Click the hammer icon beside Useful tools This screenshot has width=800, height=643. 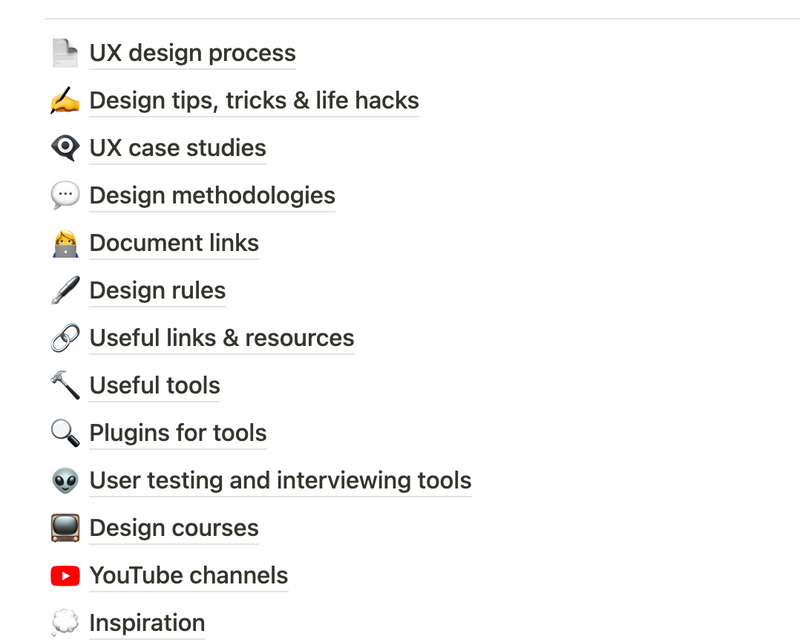tap(65, 385)
